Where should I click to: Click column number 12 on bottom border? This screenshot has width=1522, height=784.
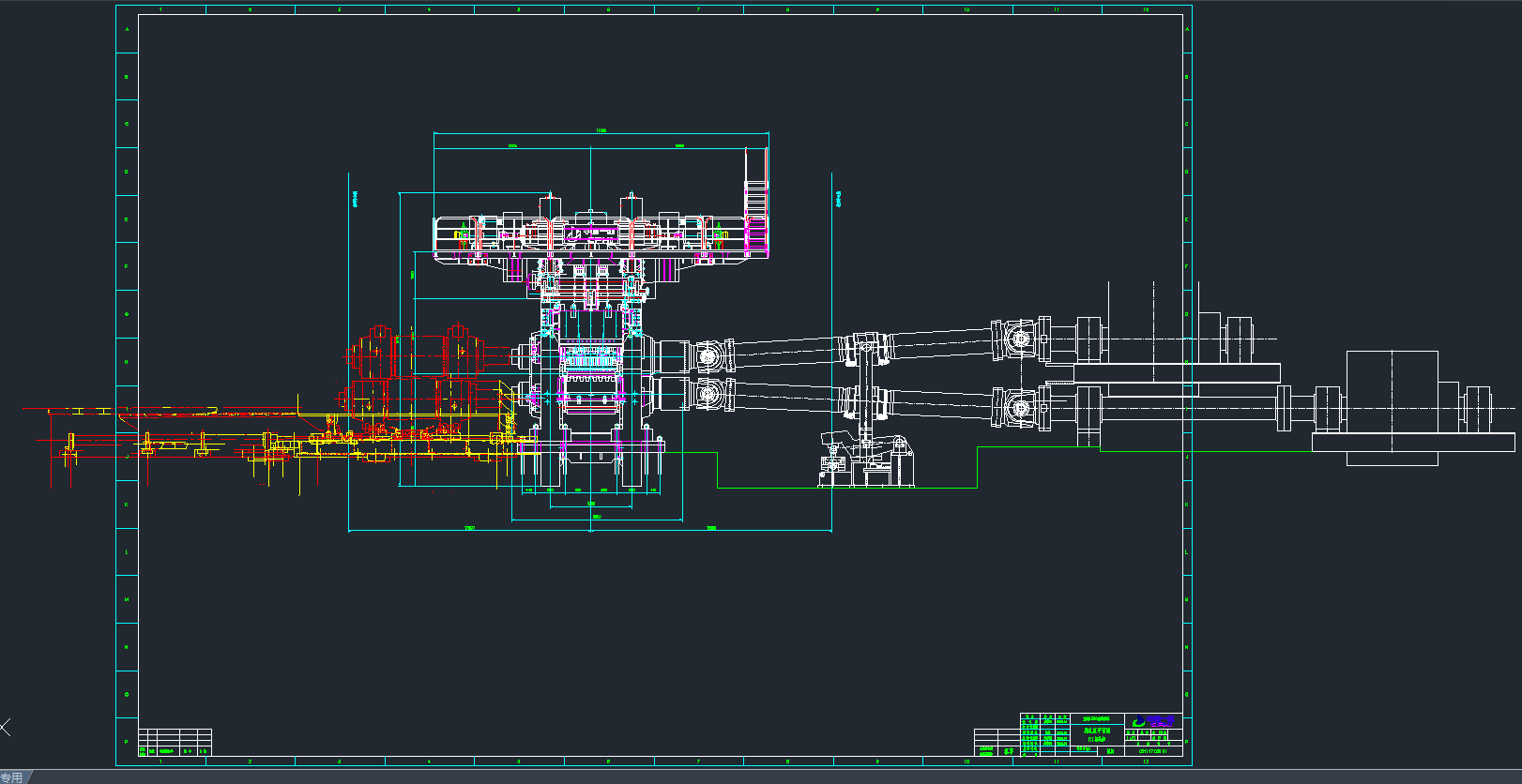(x=1145, y=761)
